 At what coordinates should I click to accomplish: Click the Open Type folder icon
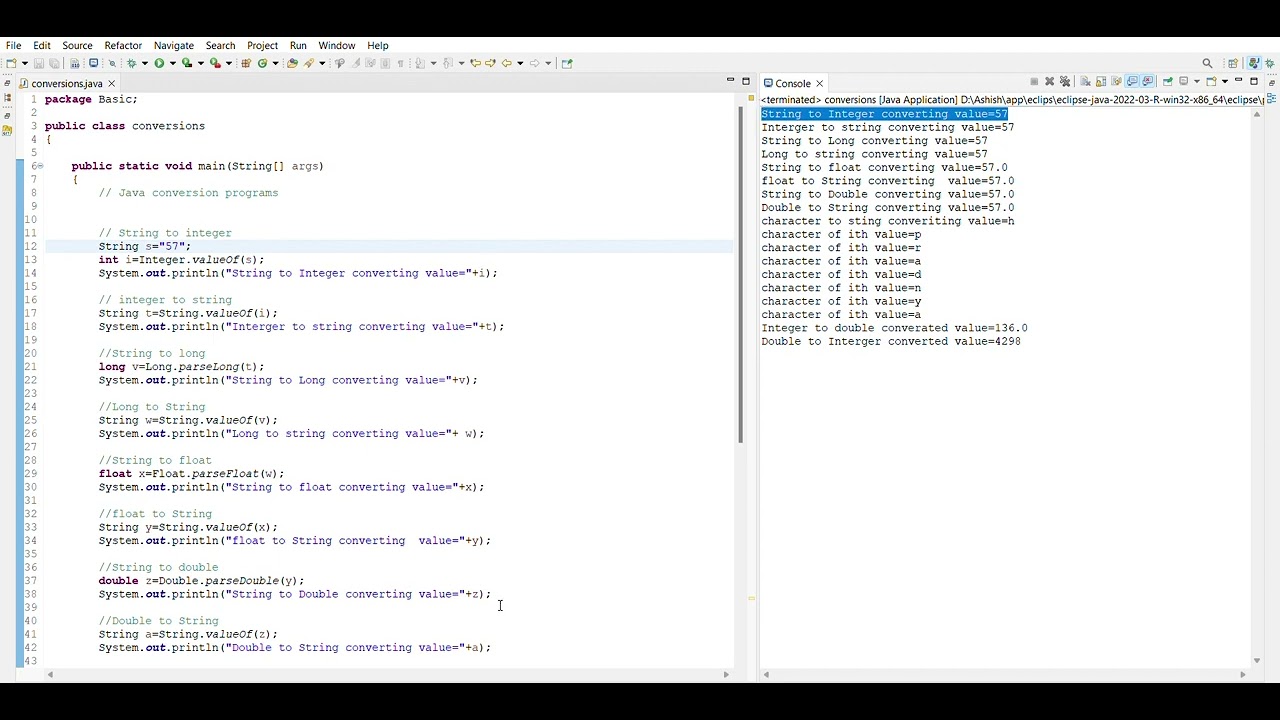[292, 63]
